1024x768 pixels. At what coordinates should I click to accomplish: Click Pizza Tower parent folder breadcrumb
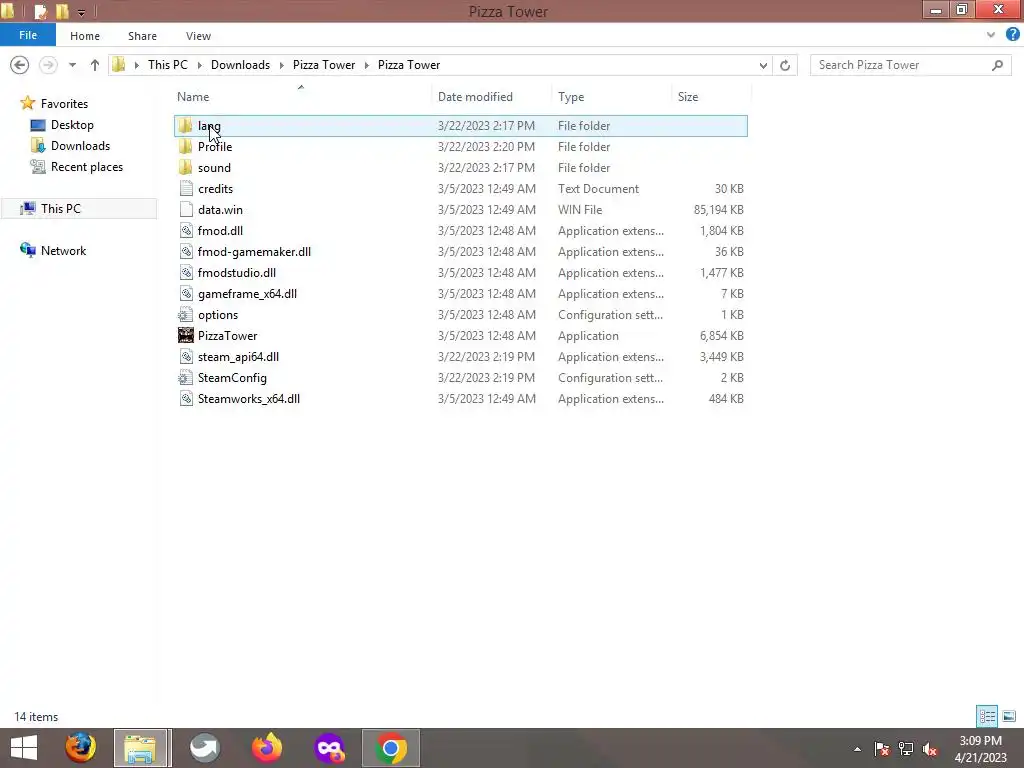click(324, 65)
